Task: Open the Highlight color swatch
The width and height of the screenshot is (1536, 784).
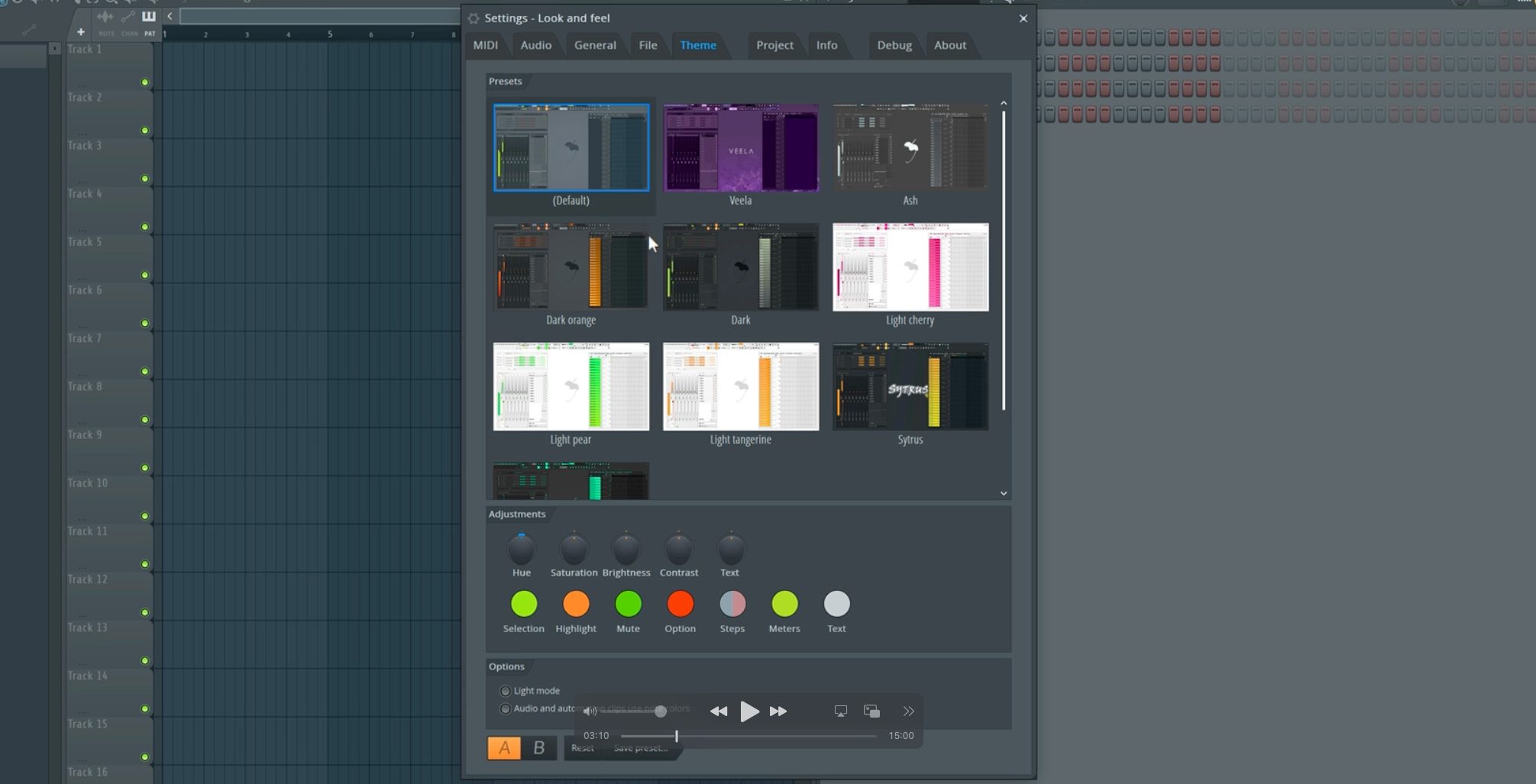Action: tap(576, 604)
